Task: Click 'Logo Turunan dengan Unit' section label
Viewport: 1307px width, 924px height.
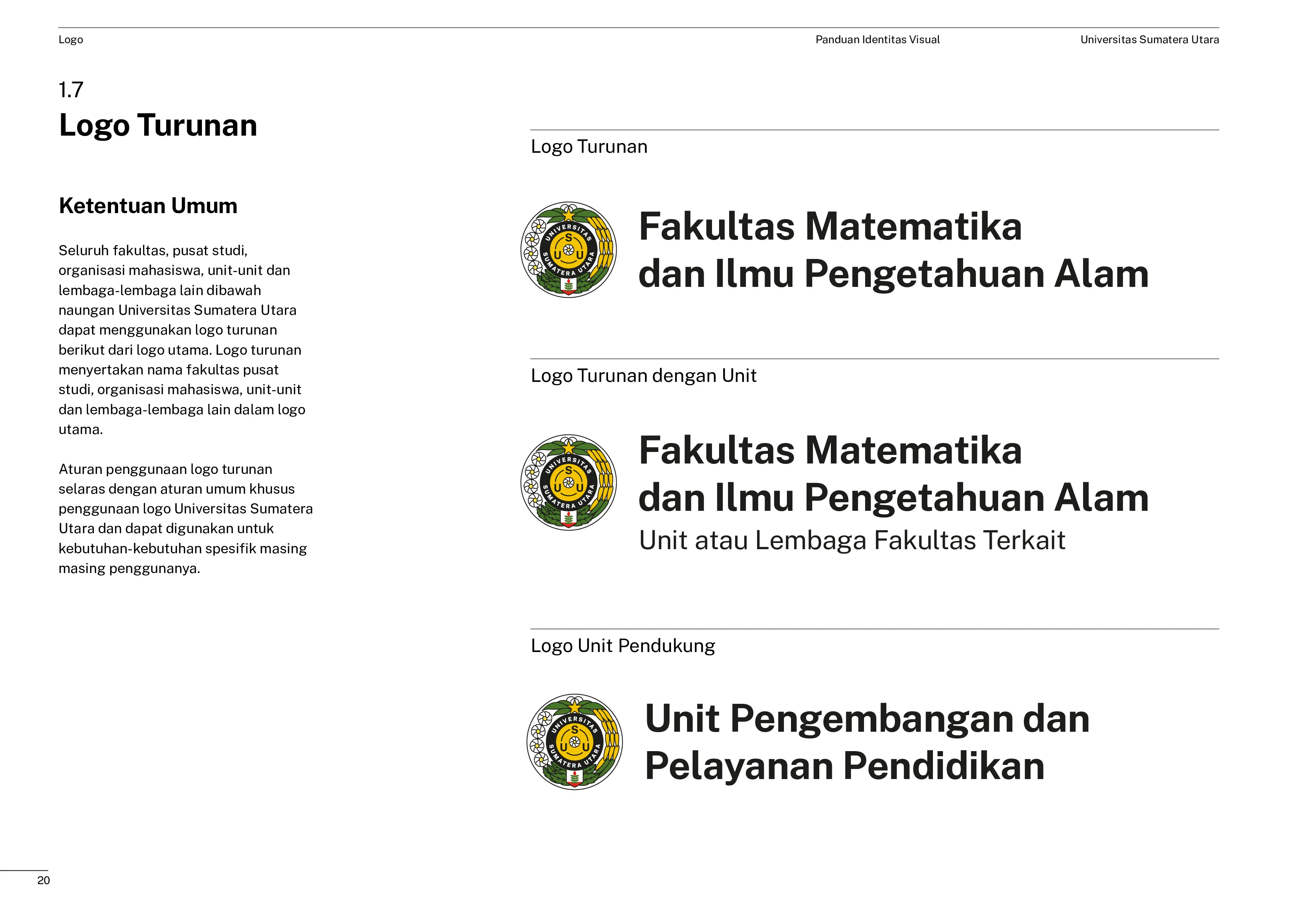Action: pyautogui.click(x=643, y=376)
